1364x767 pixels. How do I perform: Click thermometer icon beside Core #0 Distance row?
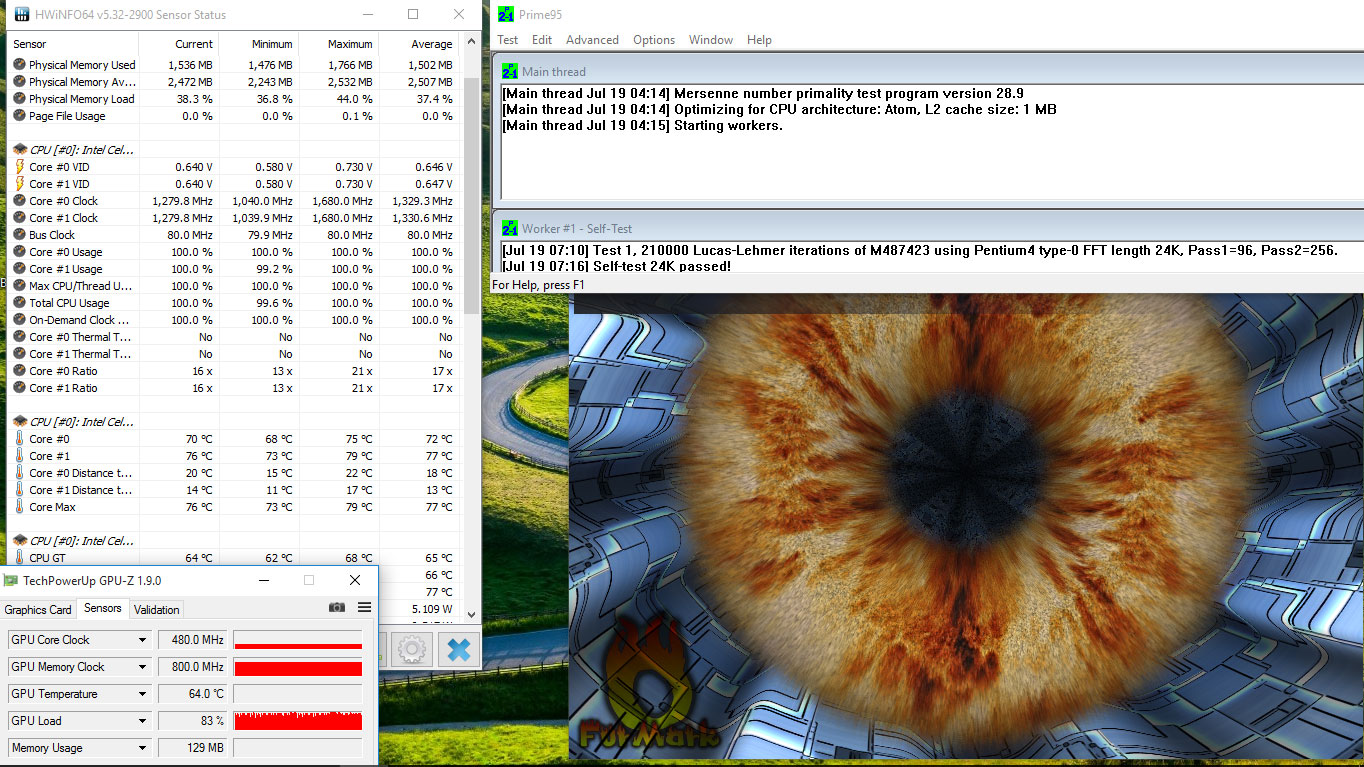19,473
